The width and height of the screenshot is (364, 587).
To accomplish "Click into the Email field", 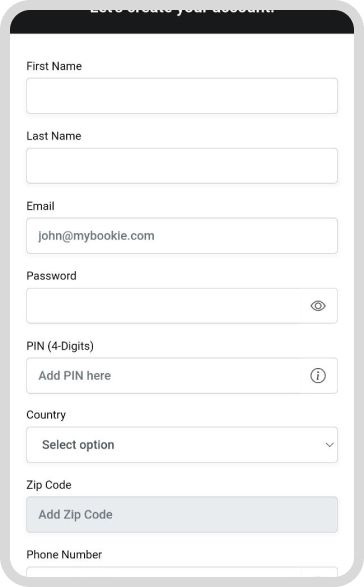I will pyautogui.click(x=182, y=236).
